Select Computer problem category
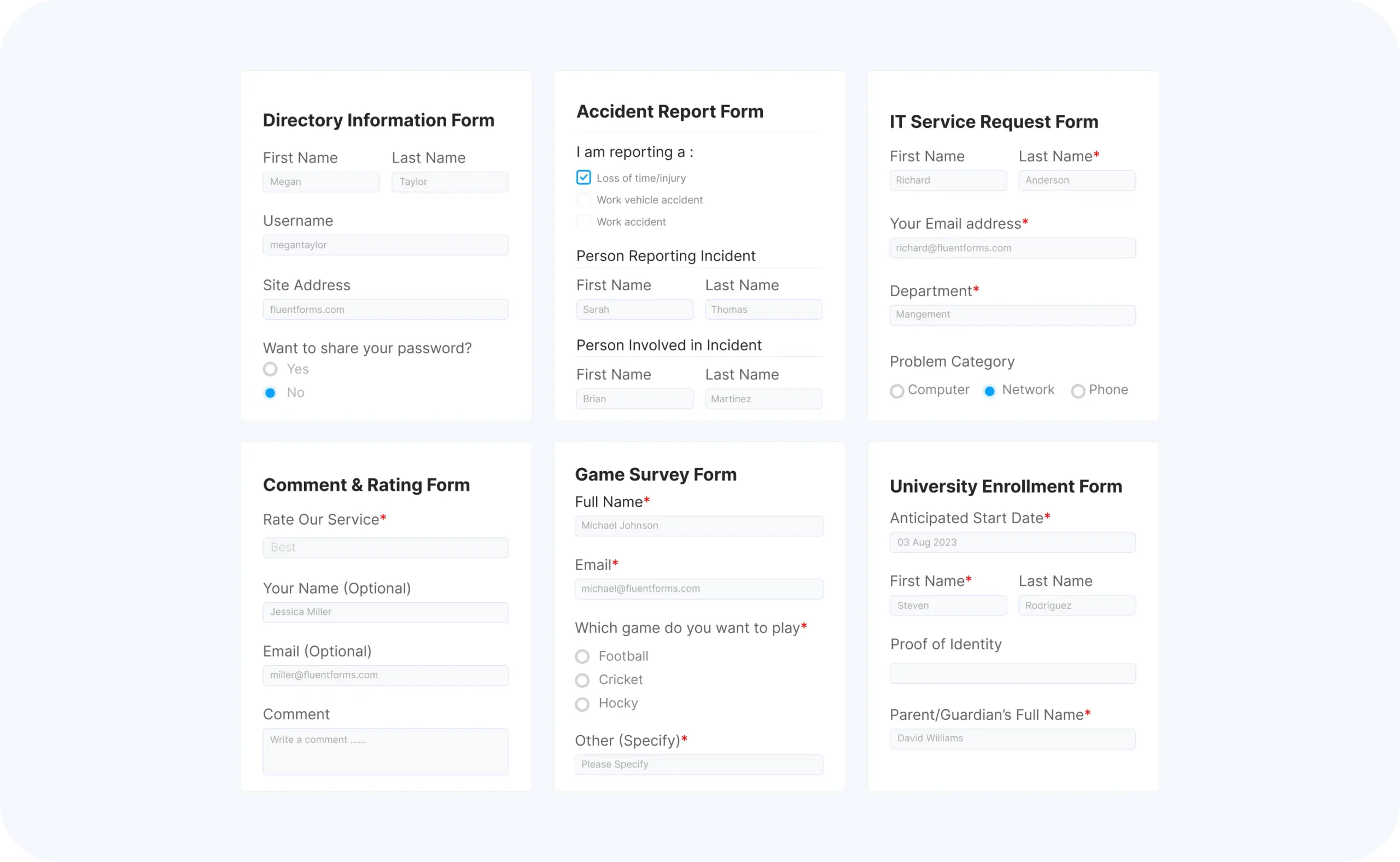 pos(896,391)
